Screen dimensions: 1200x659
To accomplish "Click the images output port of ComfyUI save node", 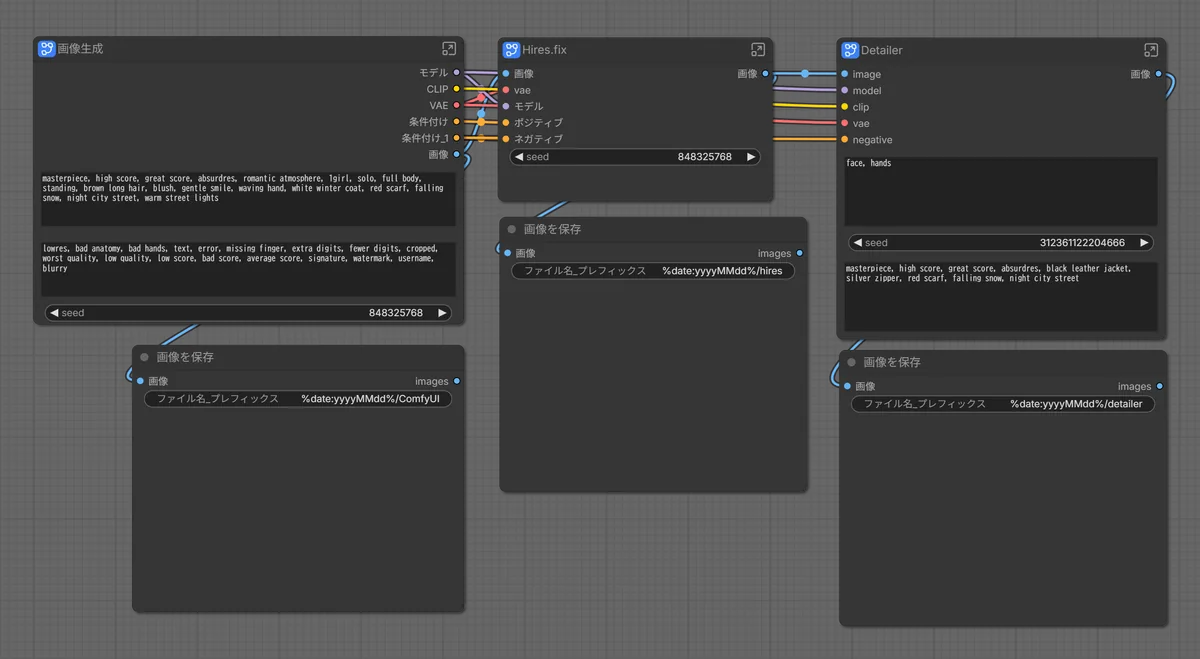I will tap(457, 381).
